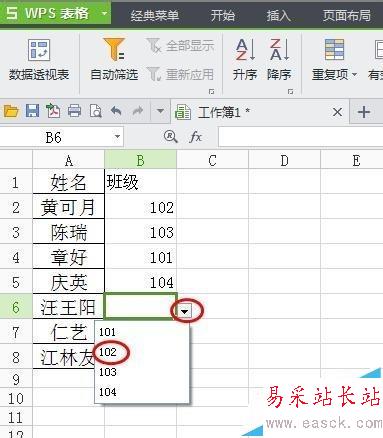Click the B6 cell dropdown arrow
This screenshot has width=383, height=438.
pyautogui.click(x=184, y=312)
